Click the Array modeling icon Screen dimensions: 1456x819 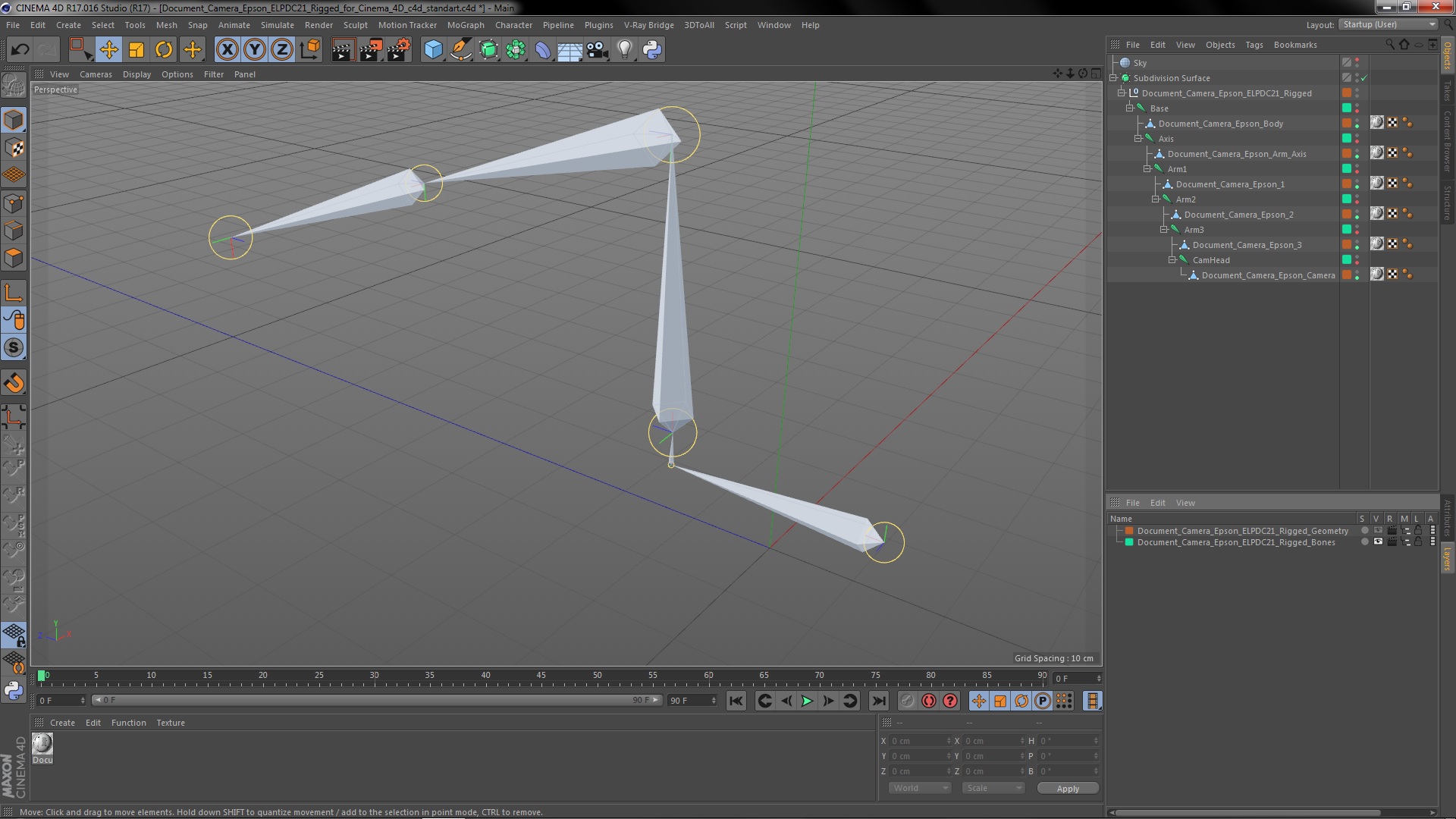516,50
